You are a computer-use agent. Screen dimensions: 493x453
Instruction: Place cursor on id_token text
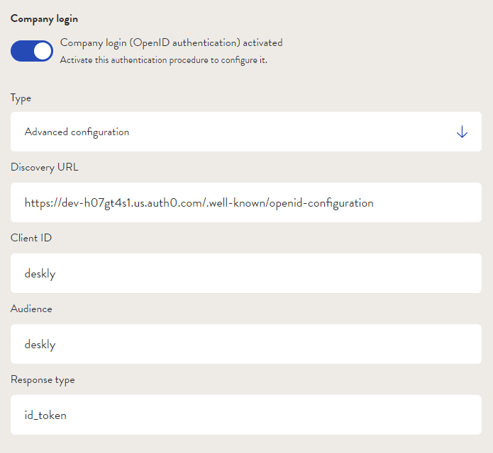click(45, 415)
